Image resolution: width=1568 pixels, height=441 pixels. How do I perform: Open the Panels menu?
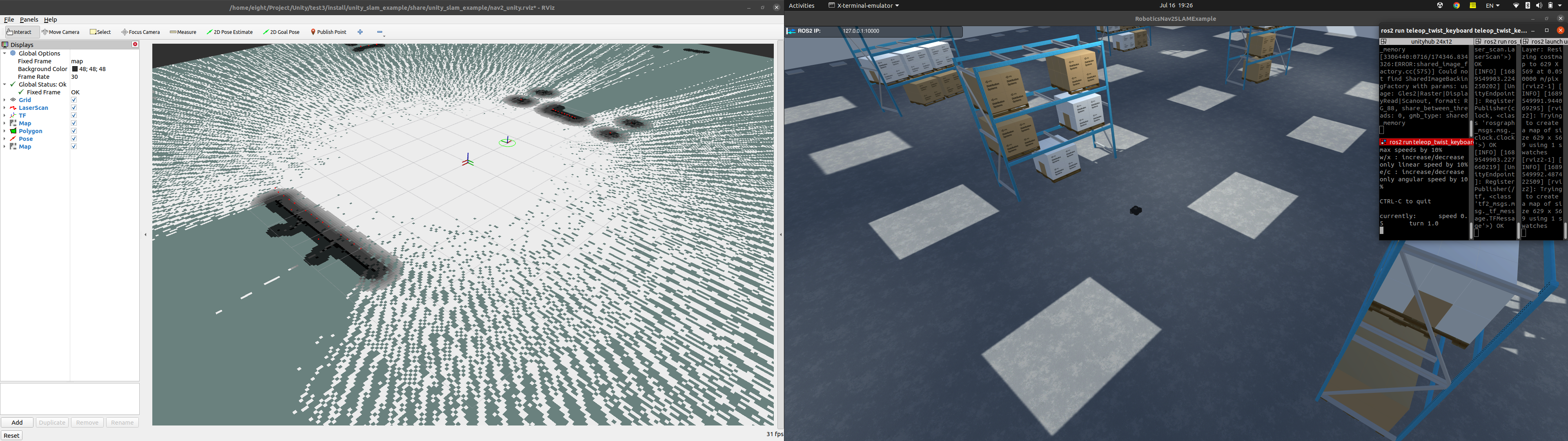click(x=29, y=20)
